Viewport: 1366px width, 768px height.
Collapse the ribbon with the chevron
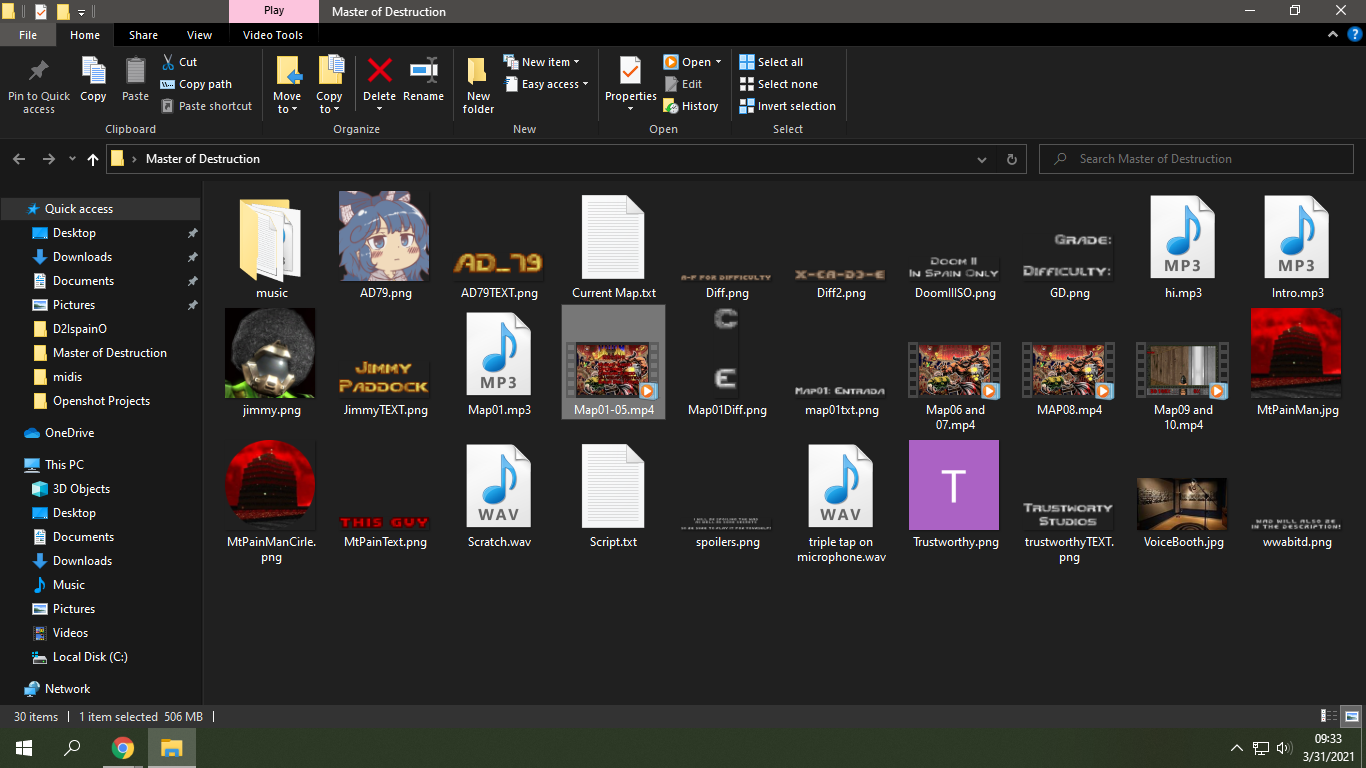[1332, 35]
